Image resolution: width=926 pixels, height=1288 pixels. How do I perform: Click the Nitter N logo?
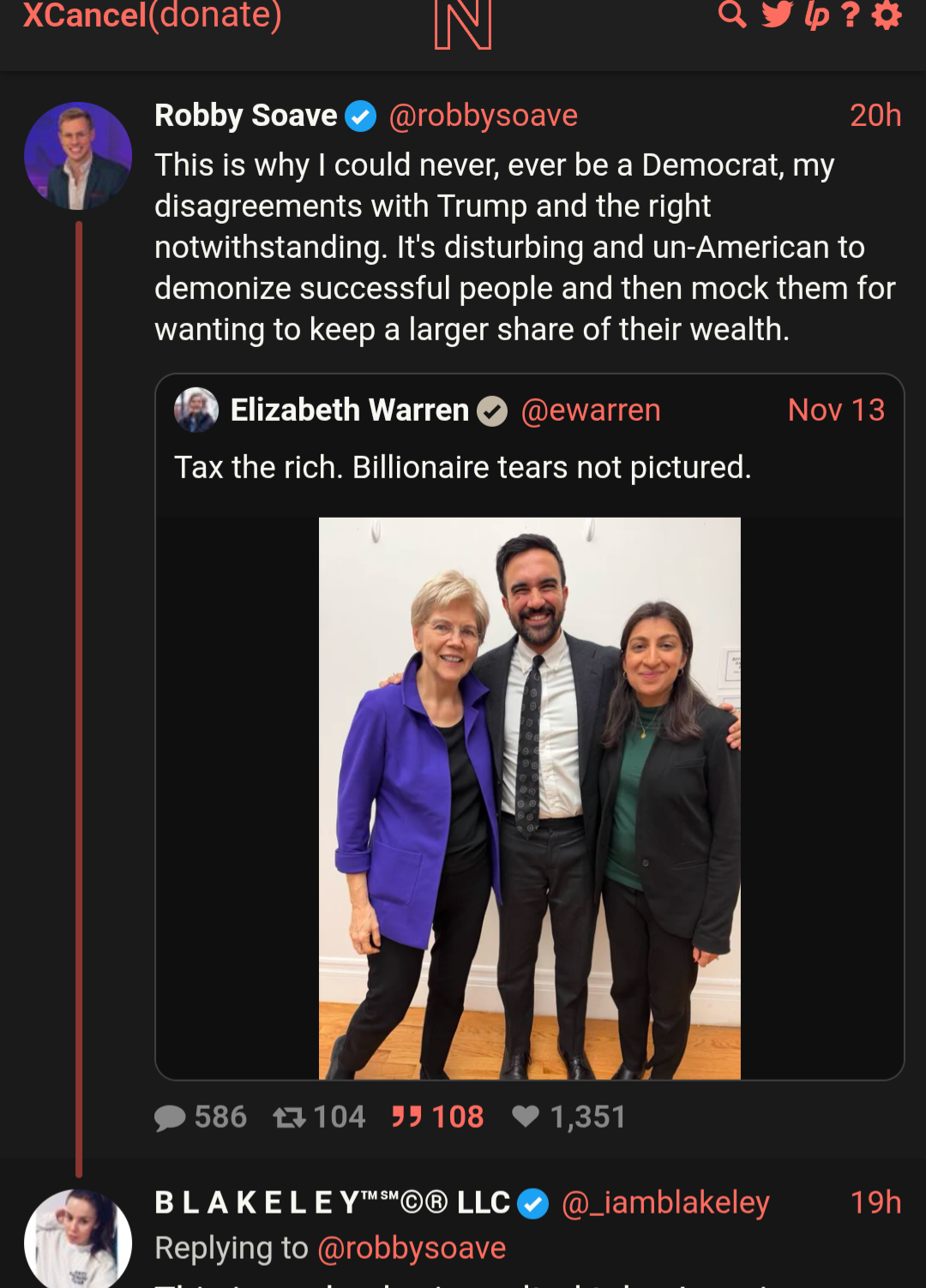pyautogui.click(x=463, y=24)
